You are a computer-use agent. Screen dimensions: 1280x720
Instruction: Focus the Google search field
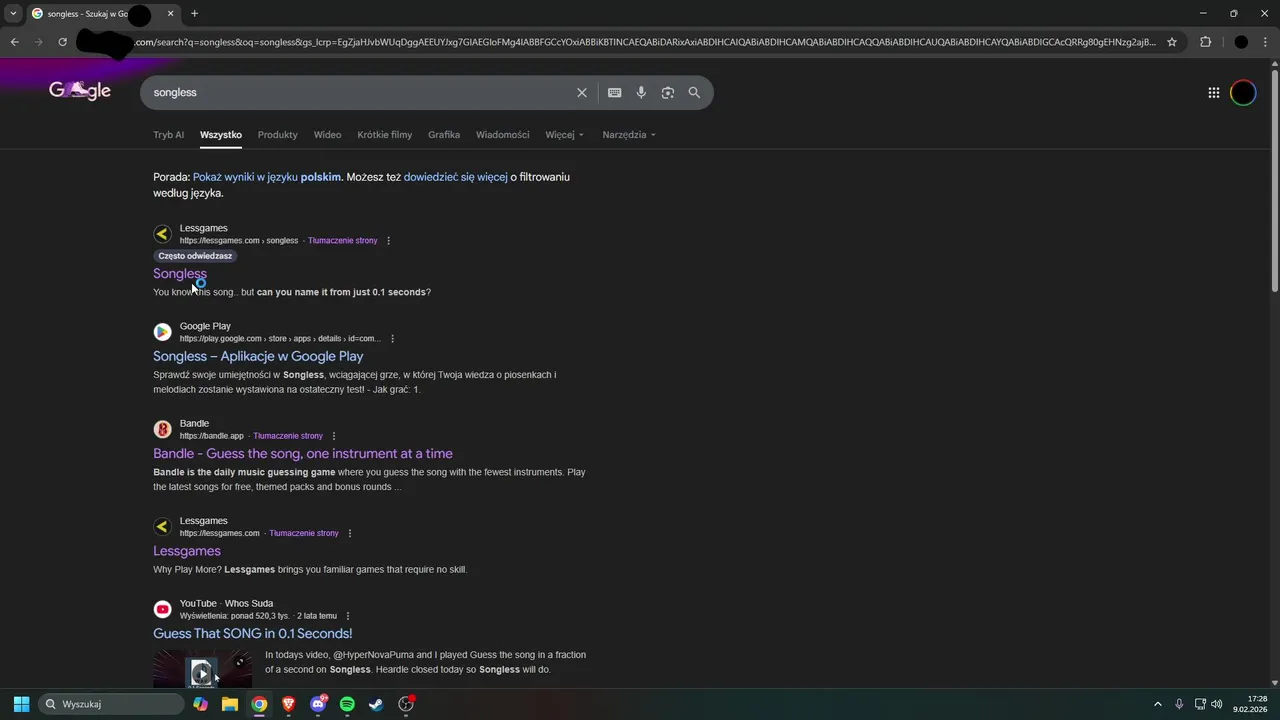360,92
